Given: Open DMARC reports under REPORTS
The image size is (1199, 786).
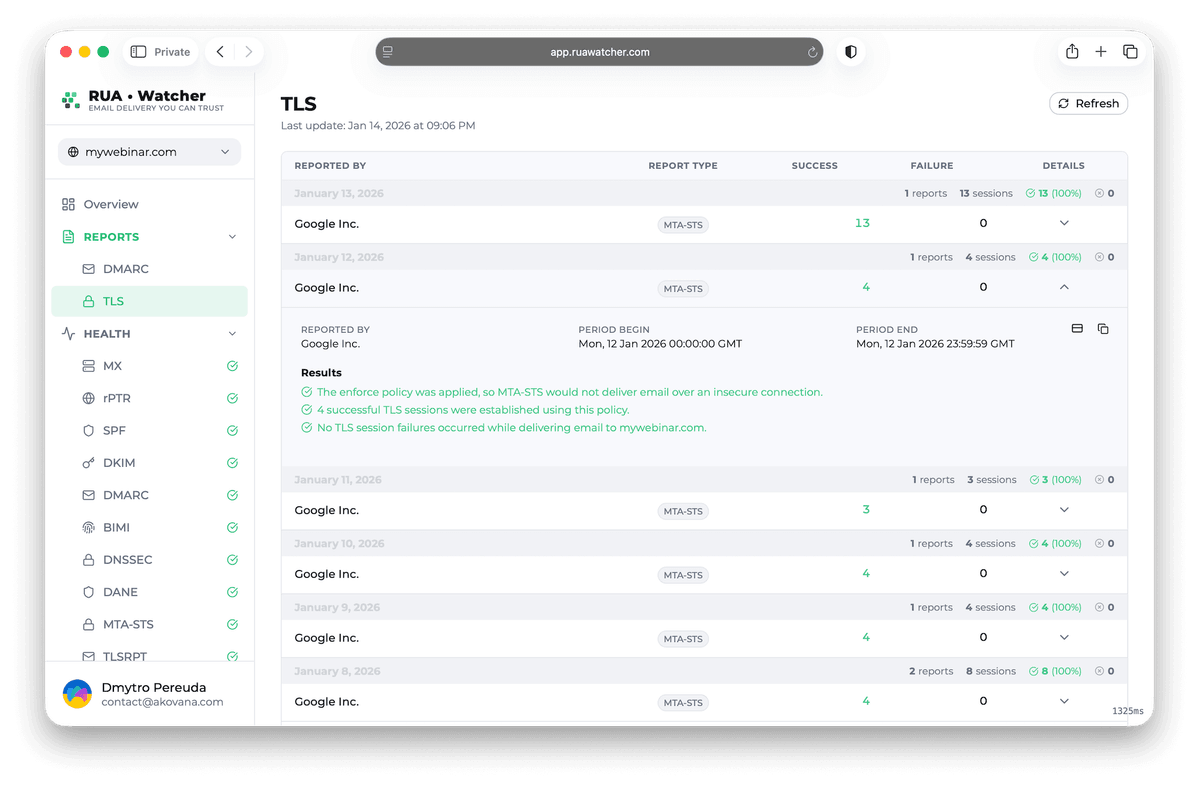Looking at the screenshot, I should click(x=125, y=269).
